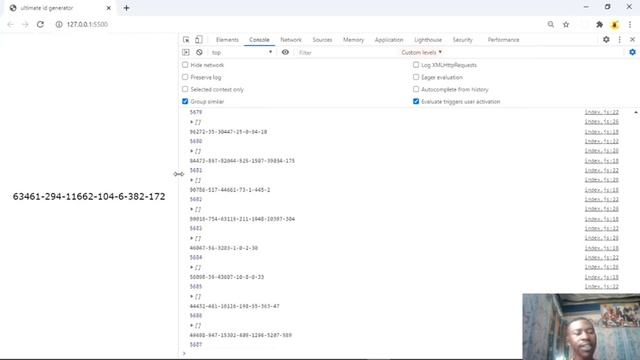The width and height of the screenshot is (640, 360).
Task: Click the zoom magnifier icon in the address bar
Action: pos(551,24)
